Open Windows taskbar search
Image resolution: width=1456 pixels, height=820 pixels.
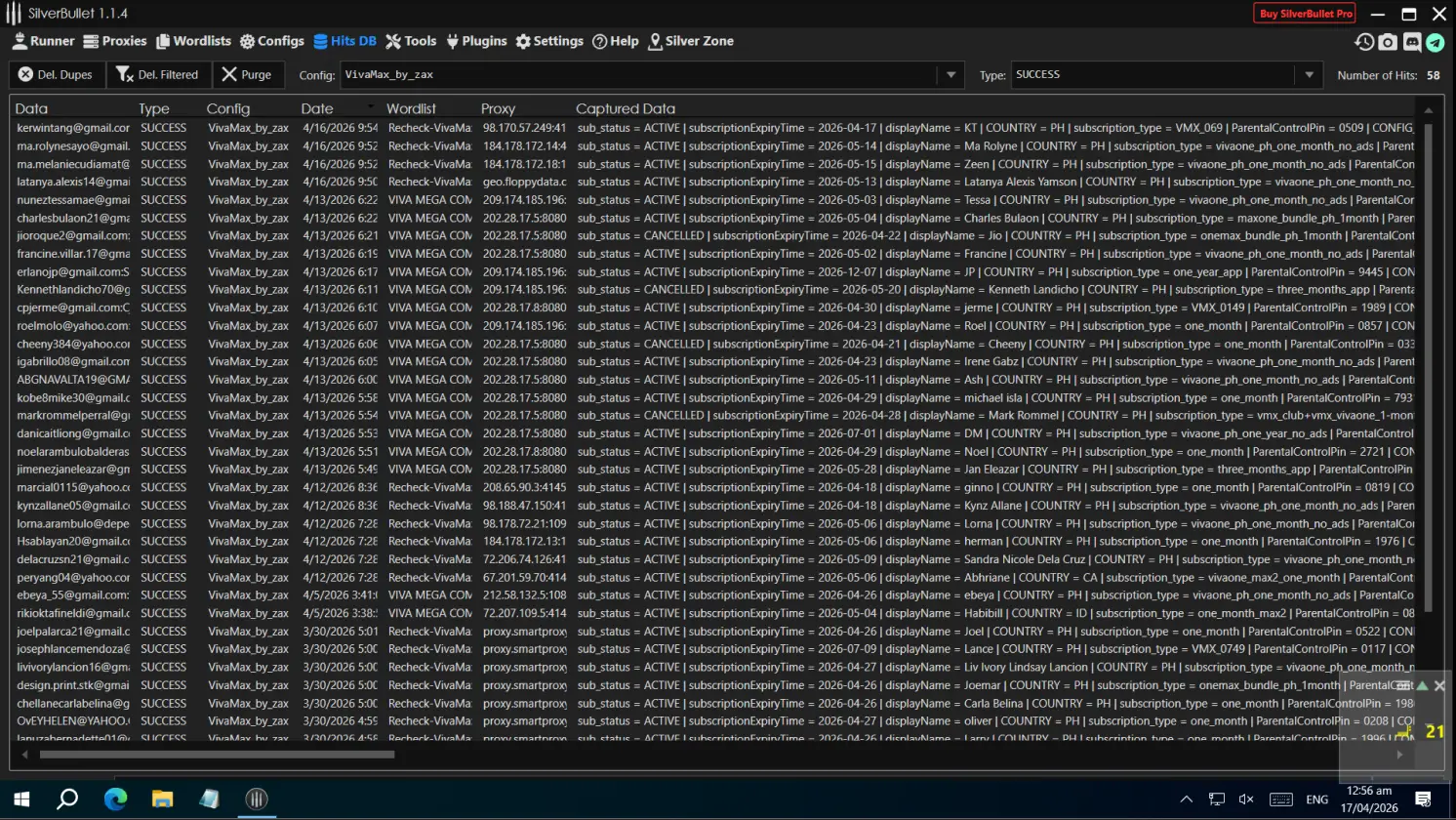67,799
